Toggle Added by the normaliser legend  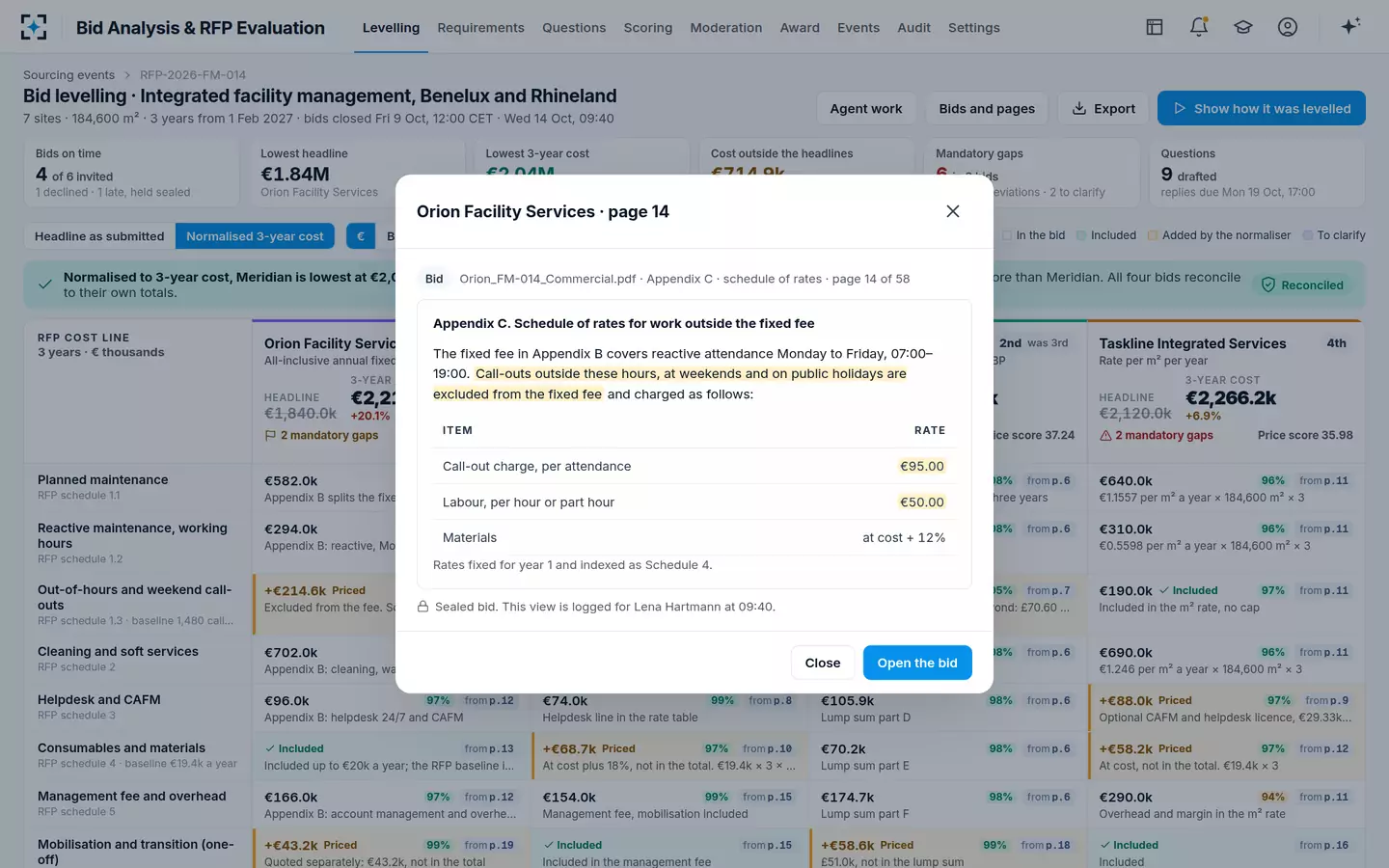(1219, 235)
